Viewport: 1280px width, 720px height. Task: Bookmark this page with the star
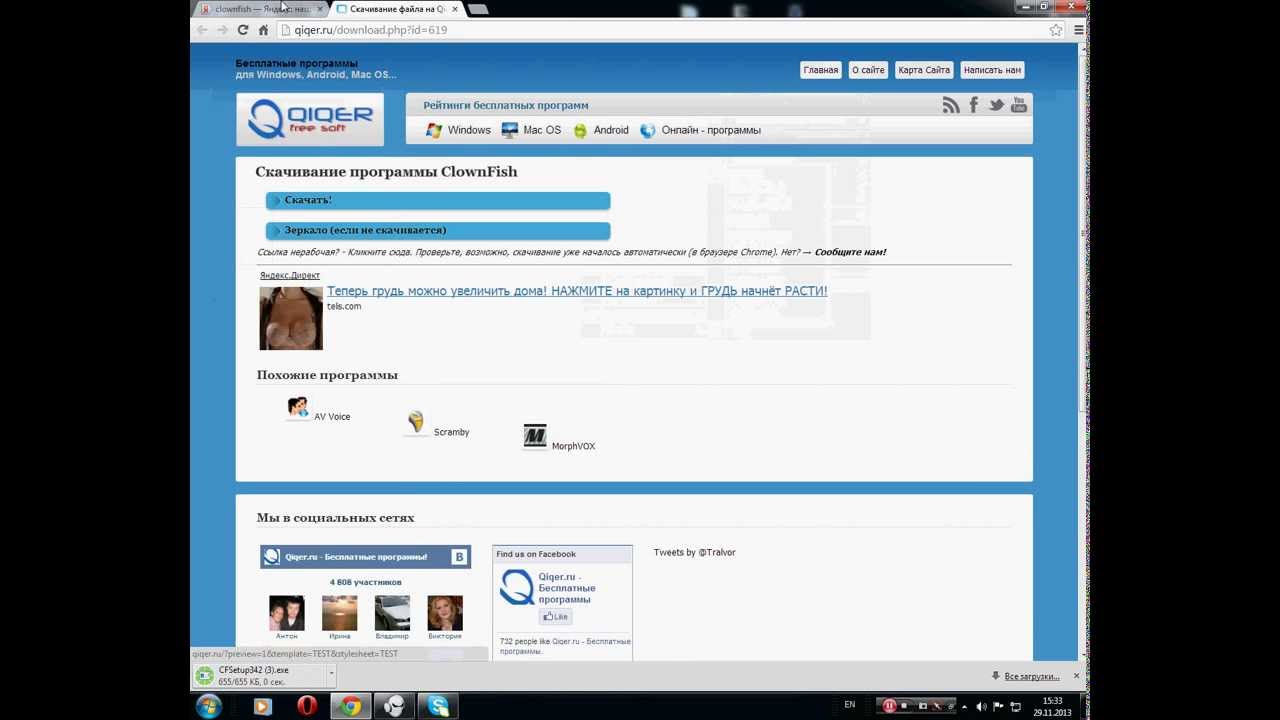click(x=1056, y=30)
